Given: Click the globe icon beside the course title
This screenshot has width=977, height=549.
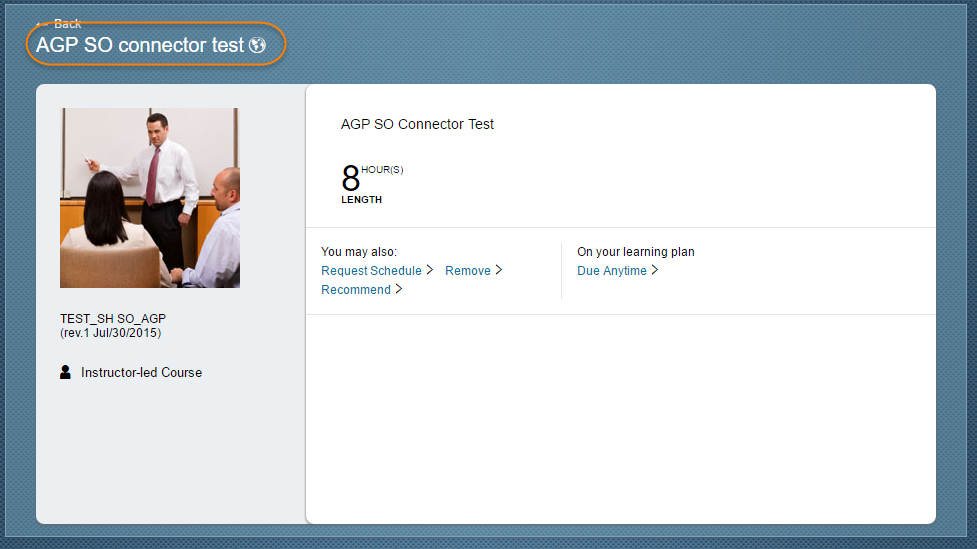Looking at the screenshot, I should 257,45.
